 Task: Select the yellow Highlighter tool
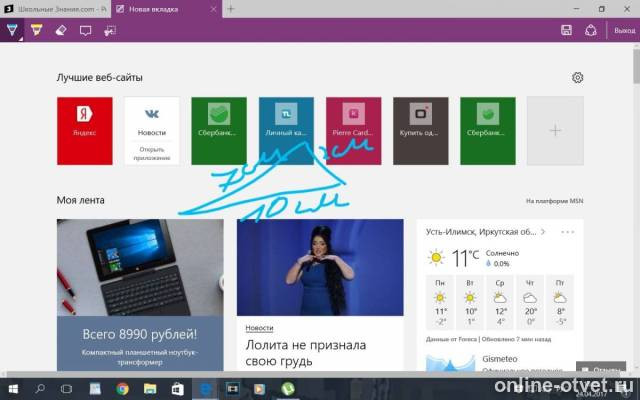pyautogui.click(x=36, y=30)
